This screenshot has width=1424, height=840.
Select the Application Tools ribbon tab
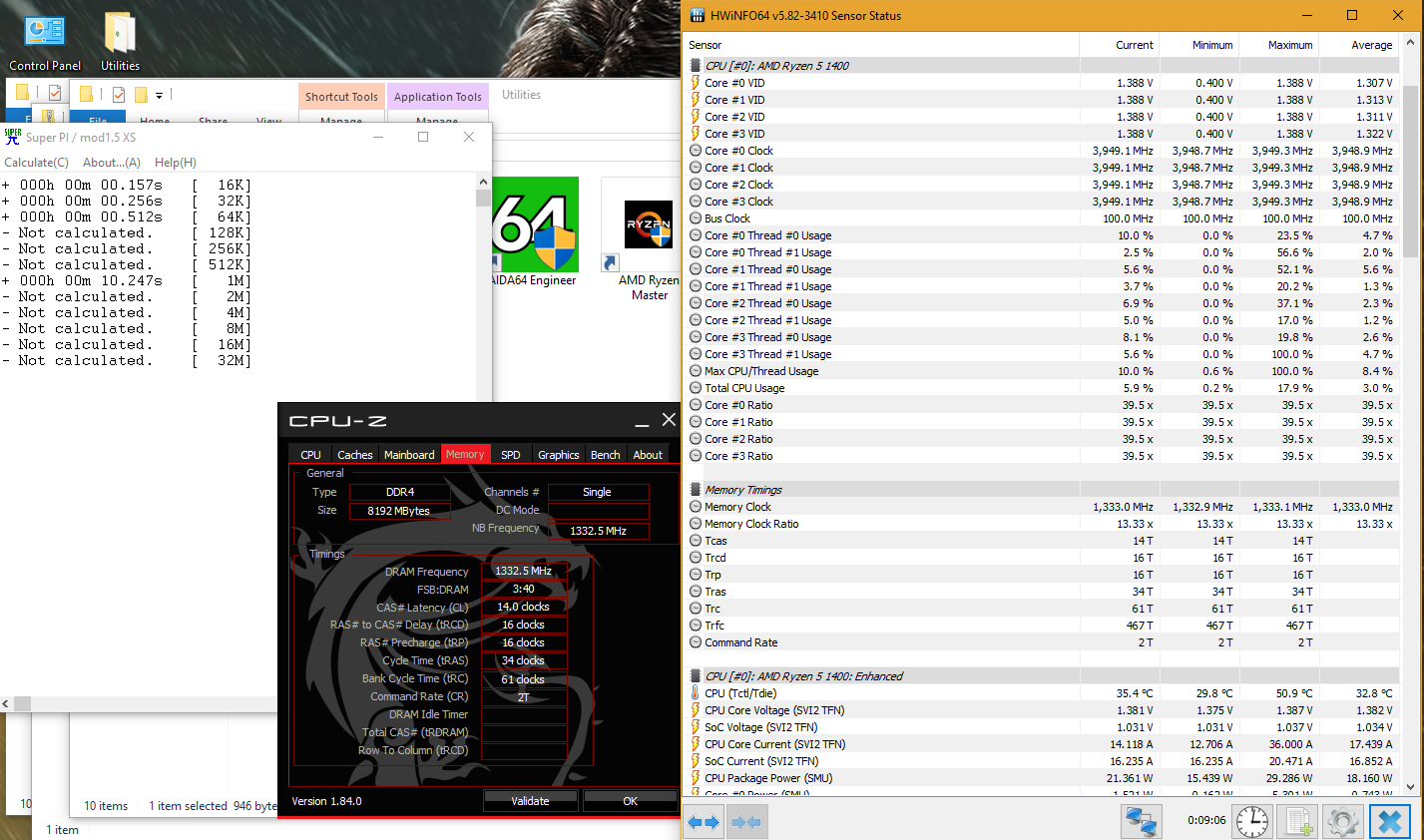tap(437, 97)
